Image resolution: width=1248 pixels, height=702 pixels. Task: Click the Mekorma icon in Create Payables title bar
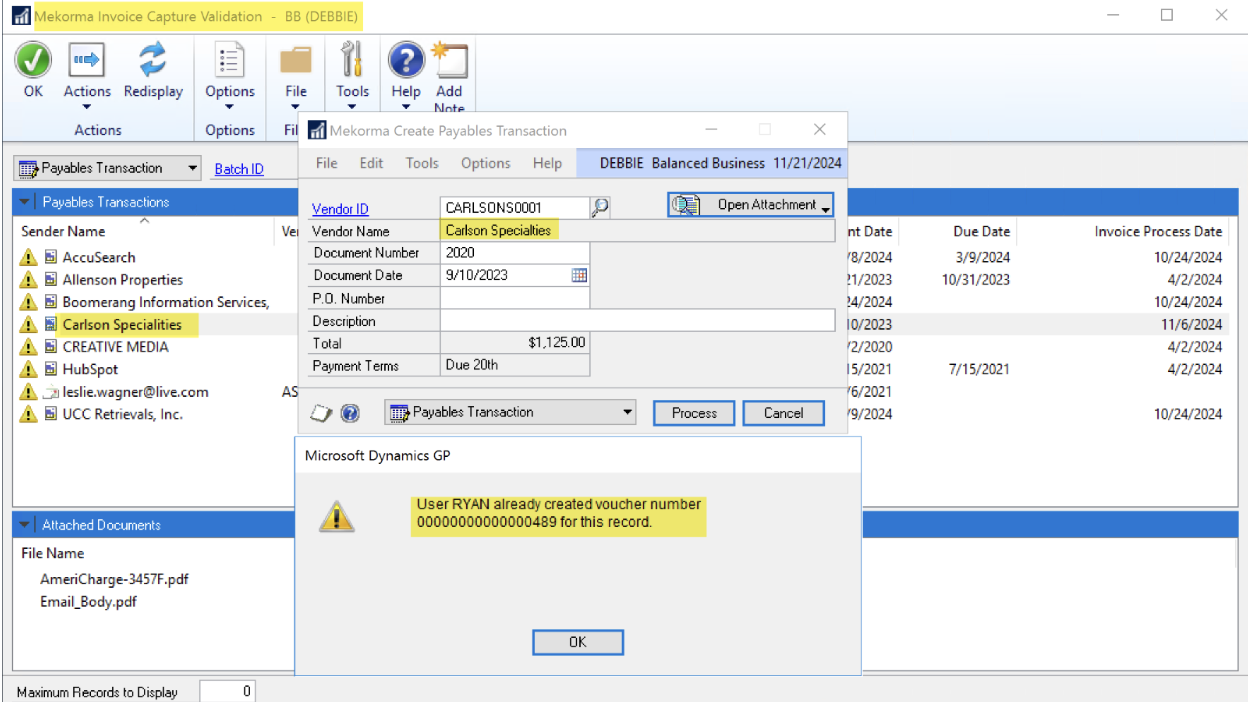pyautogui.click(x=316, y=130)
